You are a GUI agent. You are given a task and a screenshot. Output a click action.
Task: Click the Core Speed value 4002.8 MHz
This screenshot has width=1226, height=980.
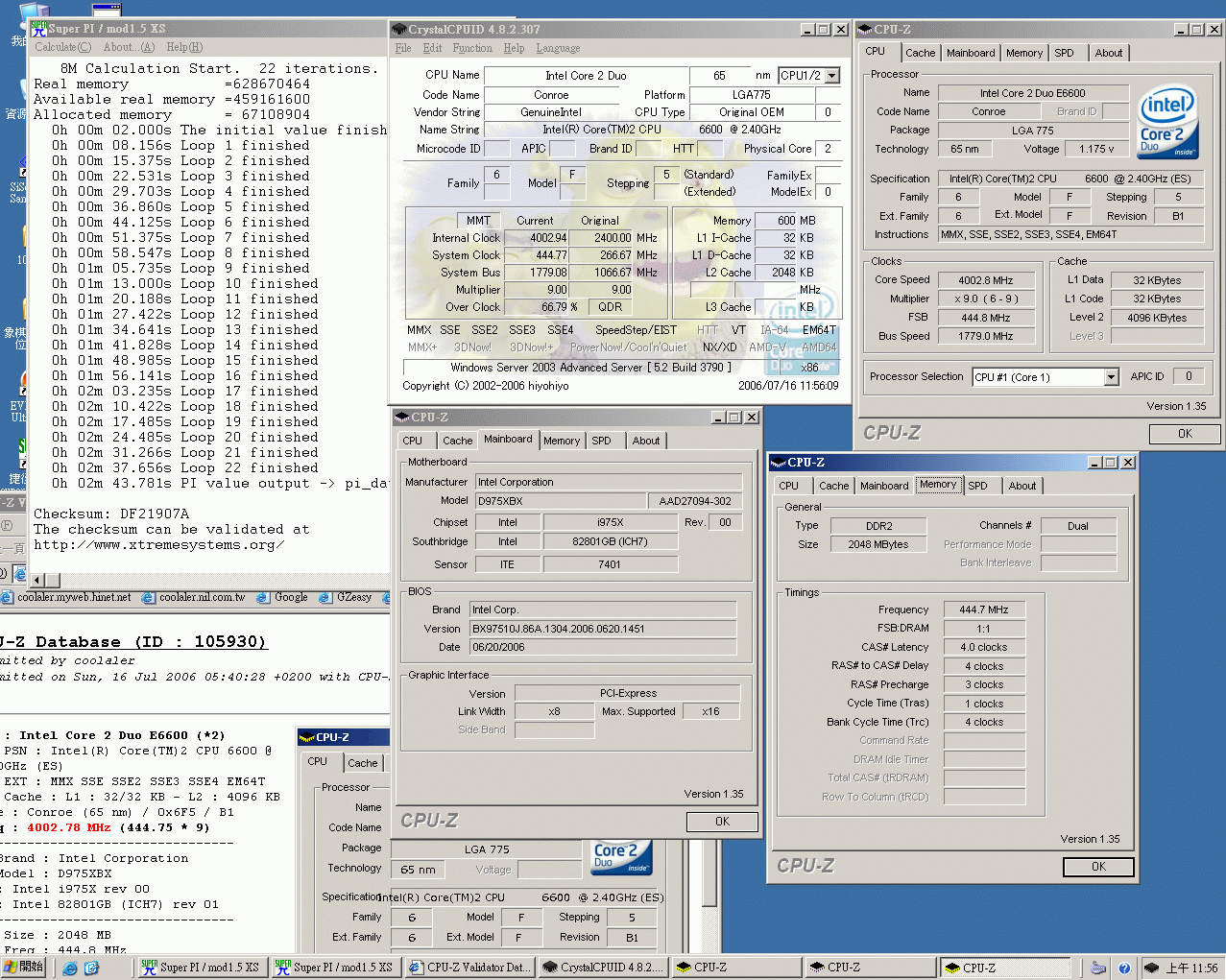coord(985,280)
